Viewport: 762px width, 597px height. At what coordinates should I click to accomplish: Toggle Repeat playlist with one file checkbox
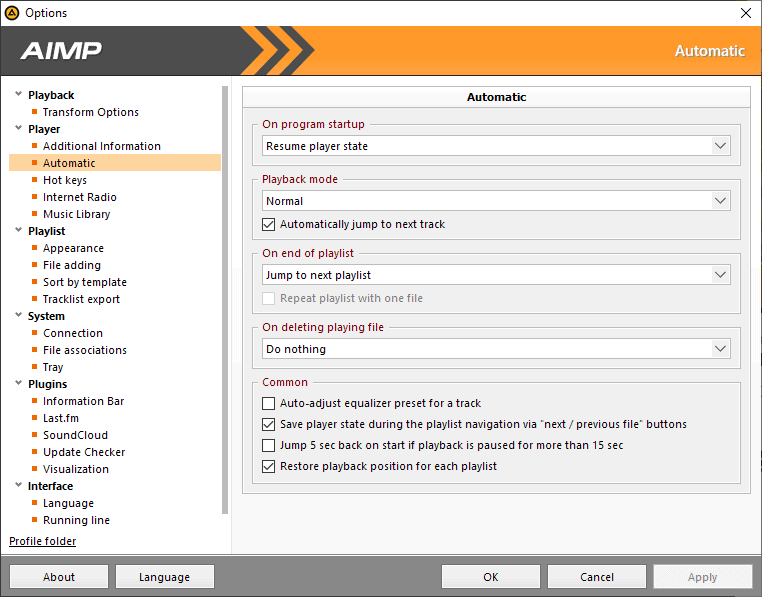tap(268, 298)
